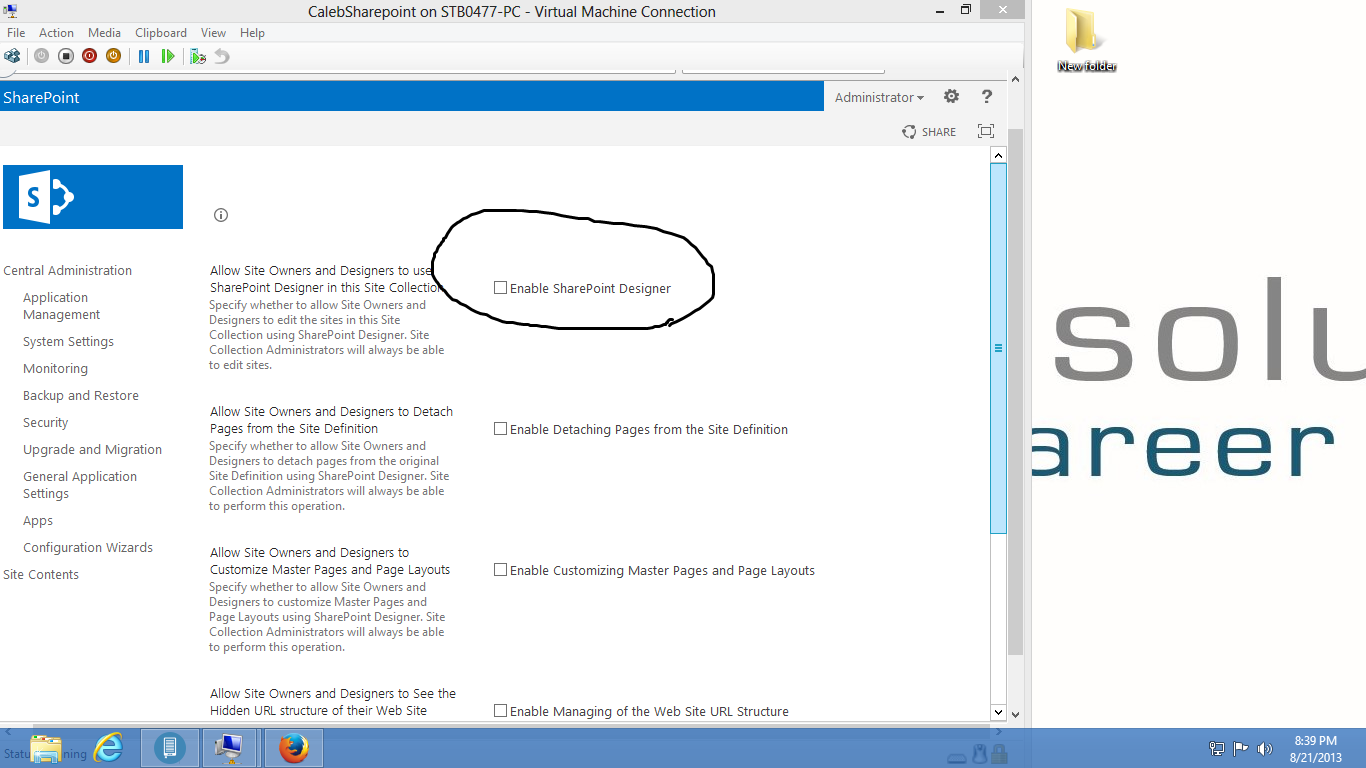Click the page's inner scrollbar up arrow
Viewport: 1366px width, 768px height.
tap(998, 155)
